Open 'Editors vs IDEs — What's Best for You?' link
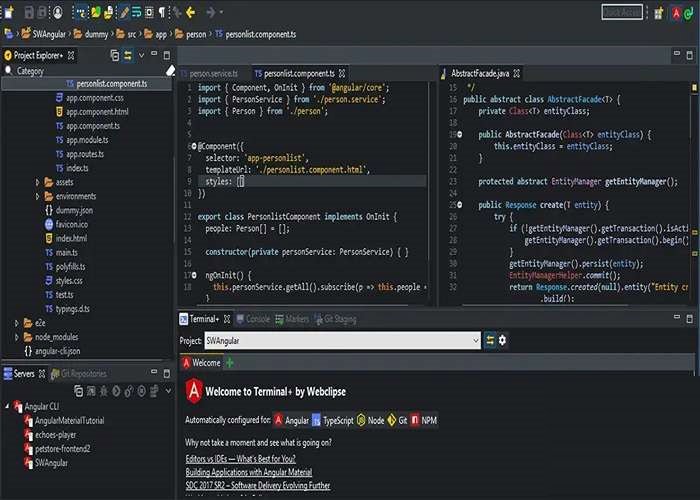The image size is (700, 500). pos(240,459)
